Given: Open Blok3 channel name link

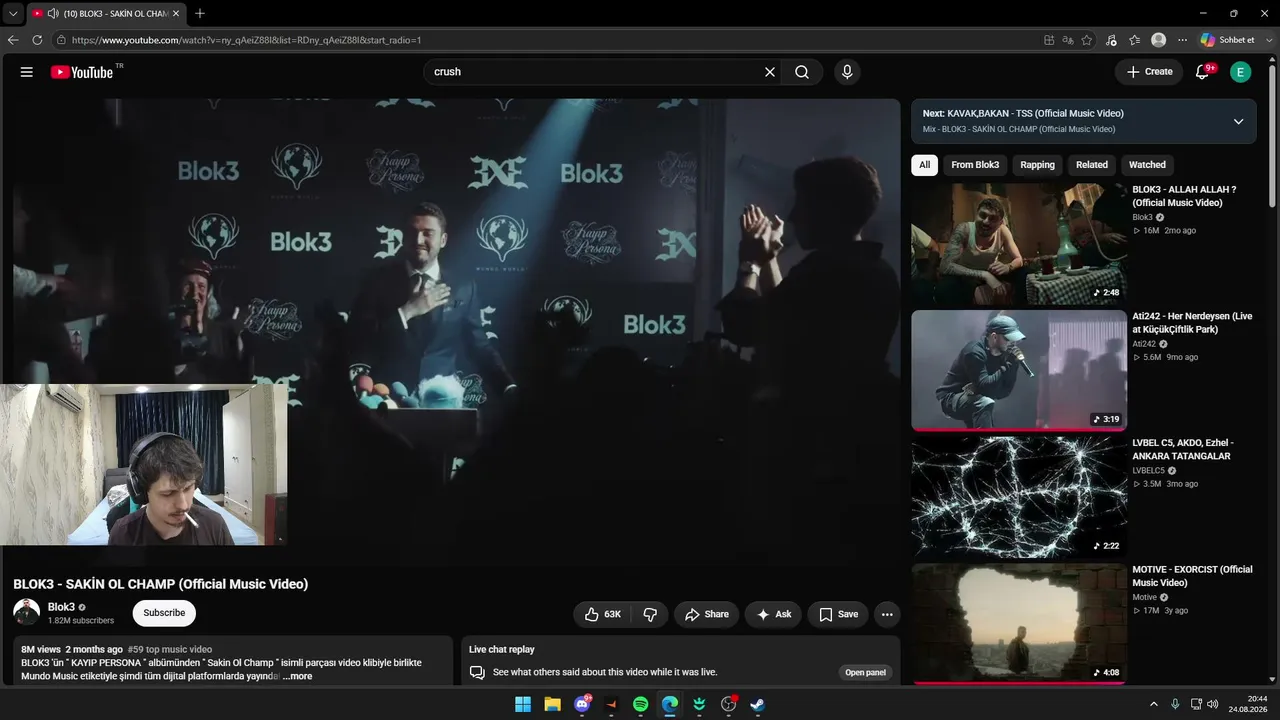Looking at the screenshot, I should point(61,607).
